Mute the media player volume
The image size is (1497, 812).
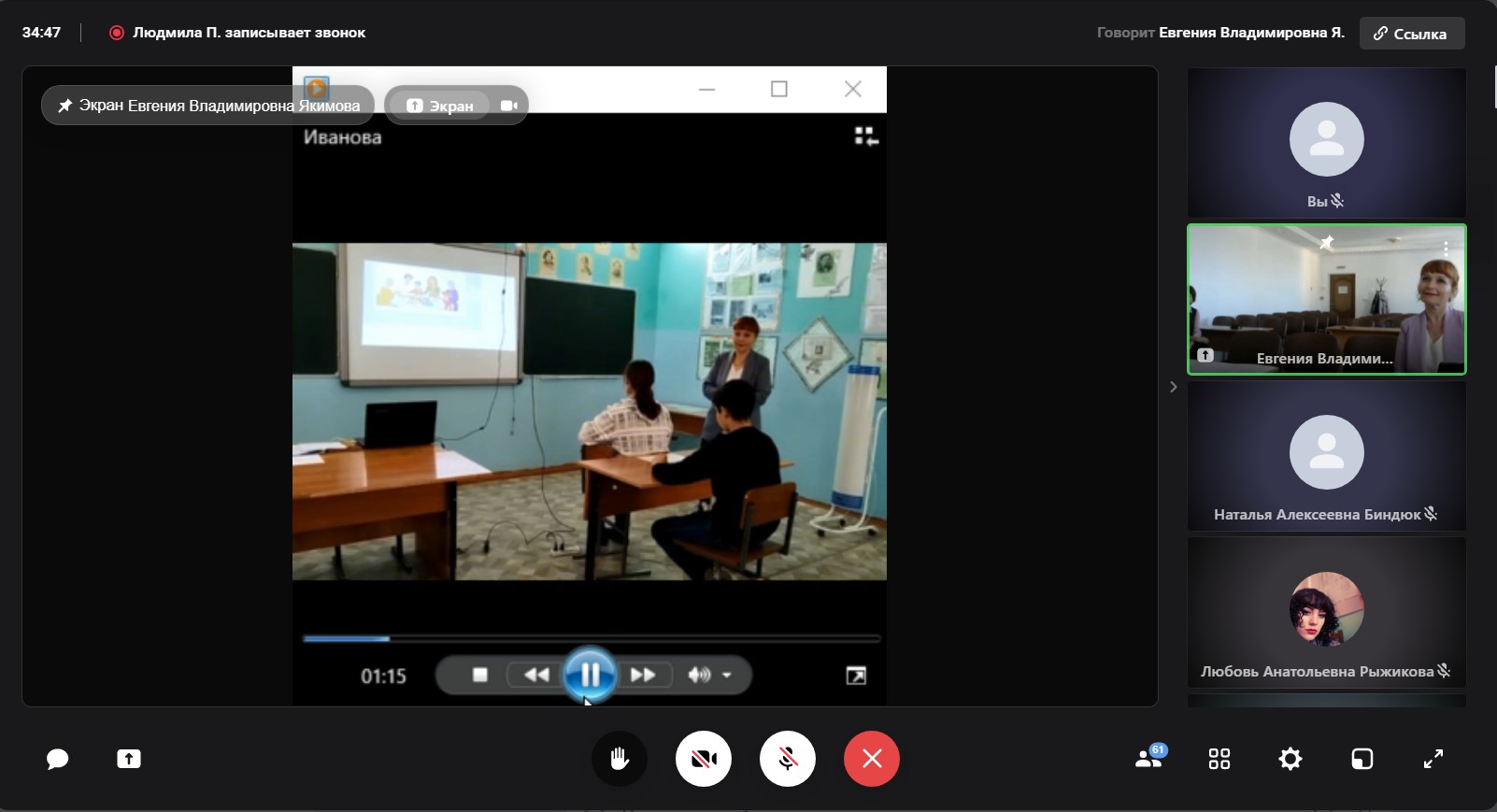pos(699,675)
